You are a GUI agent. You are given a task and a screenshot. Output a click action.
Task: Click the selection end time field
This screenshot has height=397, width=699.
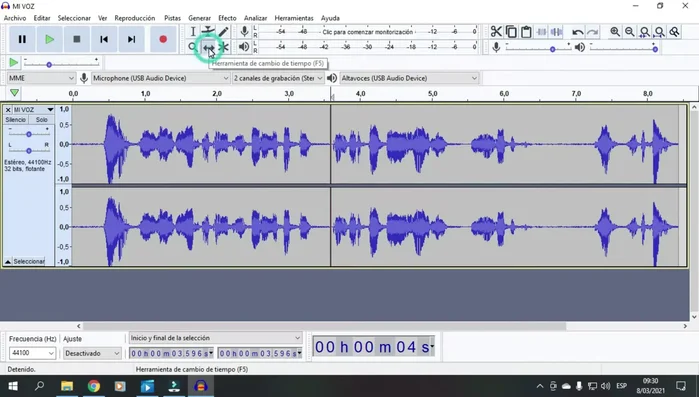(x=260, y=353)
